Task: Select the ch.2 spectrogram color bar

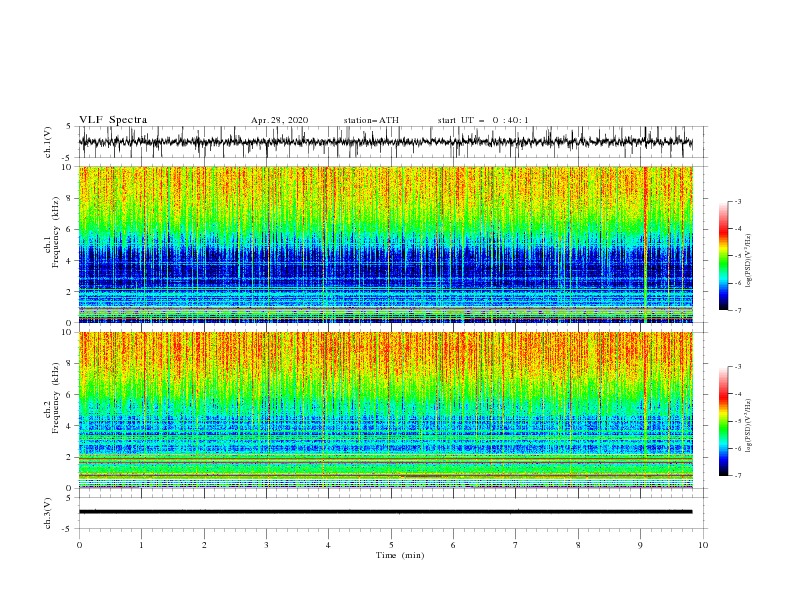Action: pos(723,421)
